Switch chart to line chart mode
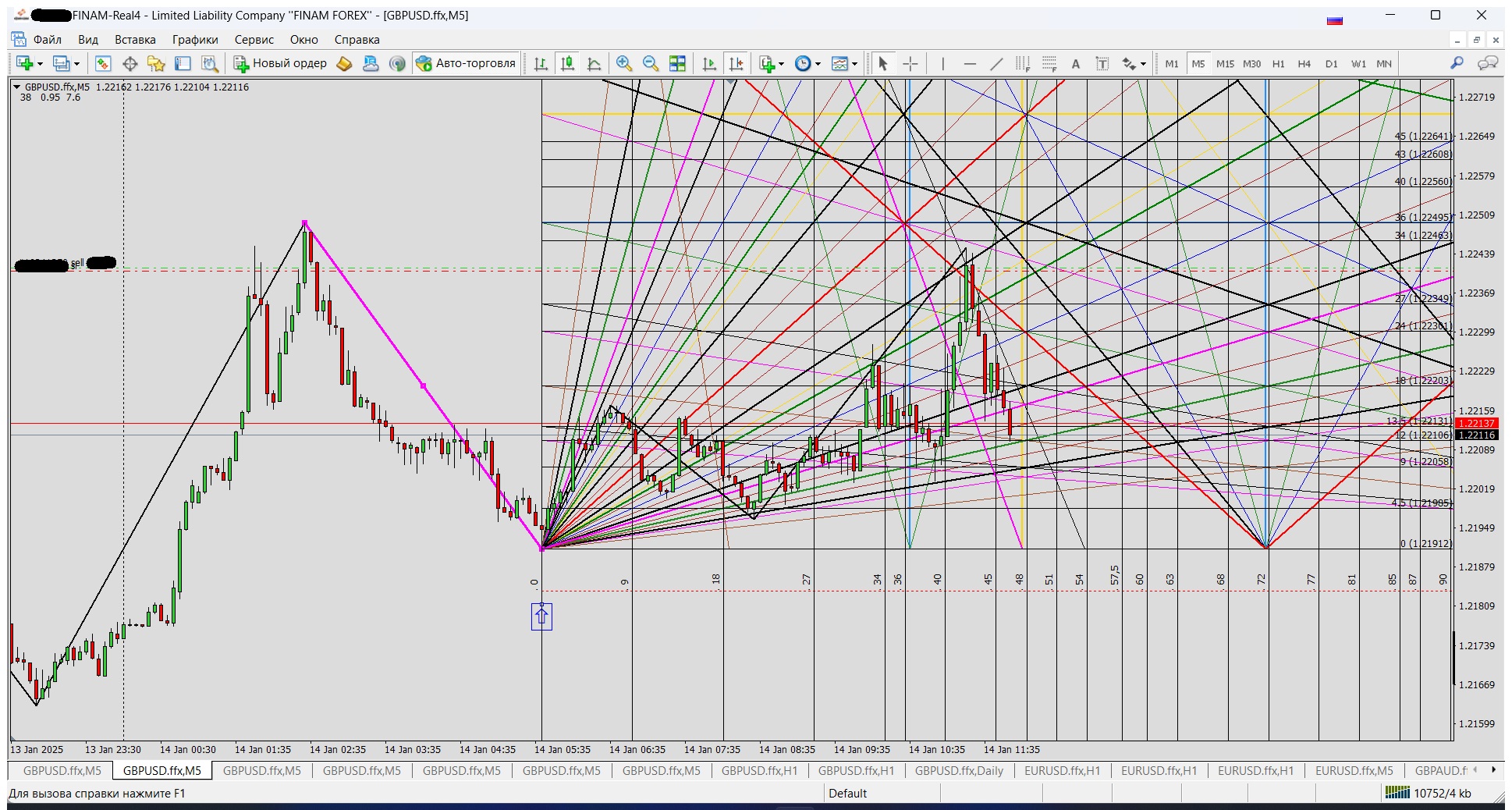The width and height of the screenshot is (1512, 810). tap(594, 64)
